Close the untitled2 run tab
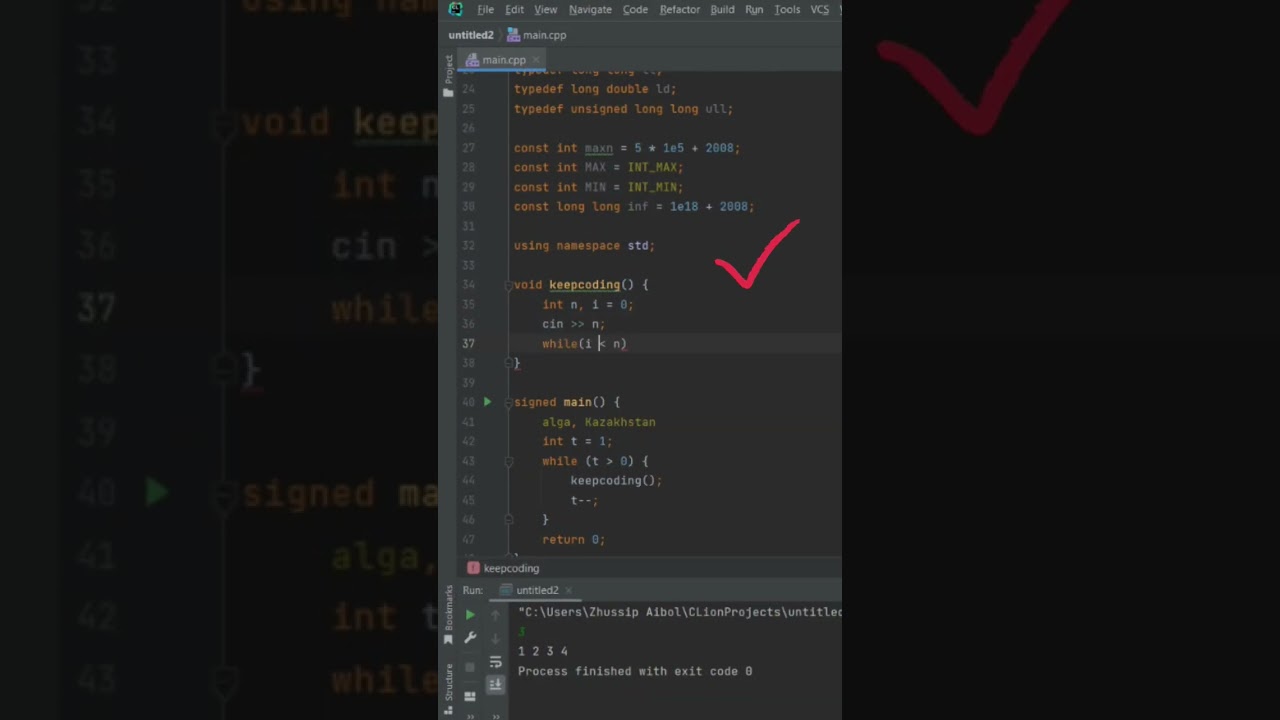Screen dimensions: 1280x720 (x=568, y=590)
